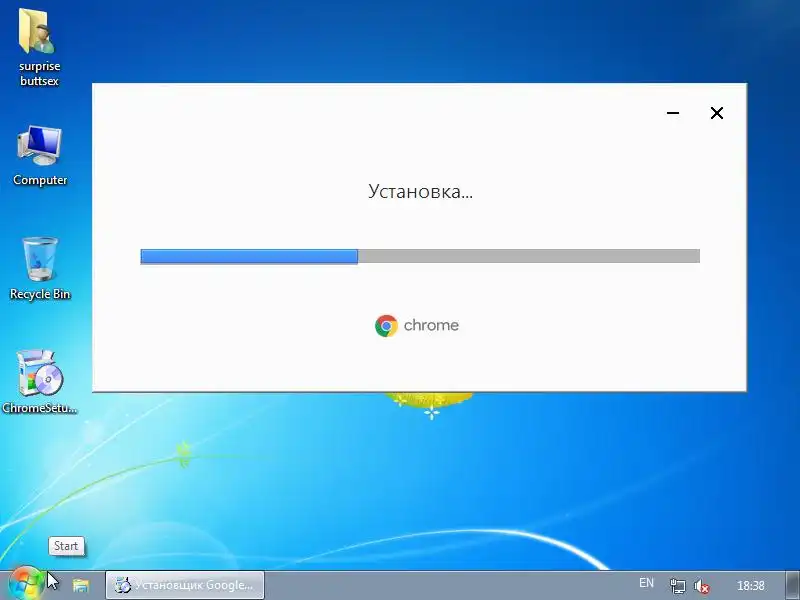Screen dimensions: 800x600
Task: Select the ChromeSetup installer desktop icon
Action: pyautogui.click(x=40, y=382)
